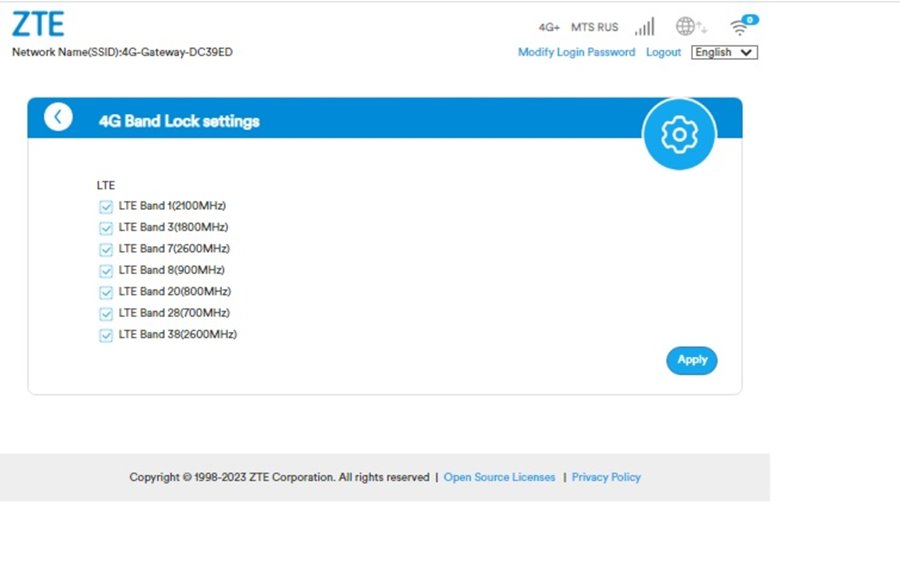
Task: Toggle LTE Band 20 (800MHz) checkbox
Action: (x=106, y=292)
